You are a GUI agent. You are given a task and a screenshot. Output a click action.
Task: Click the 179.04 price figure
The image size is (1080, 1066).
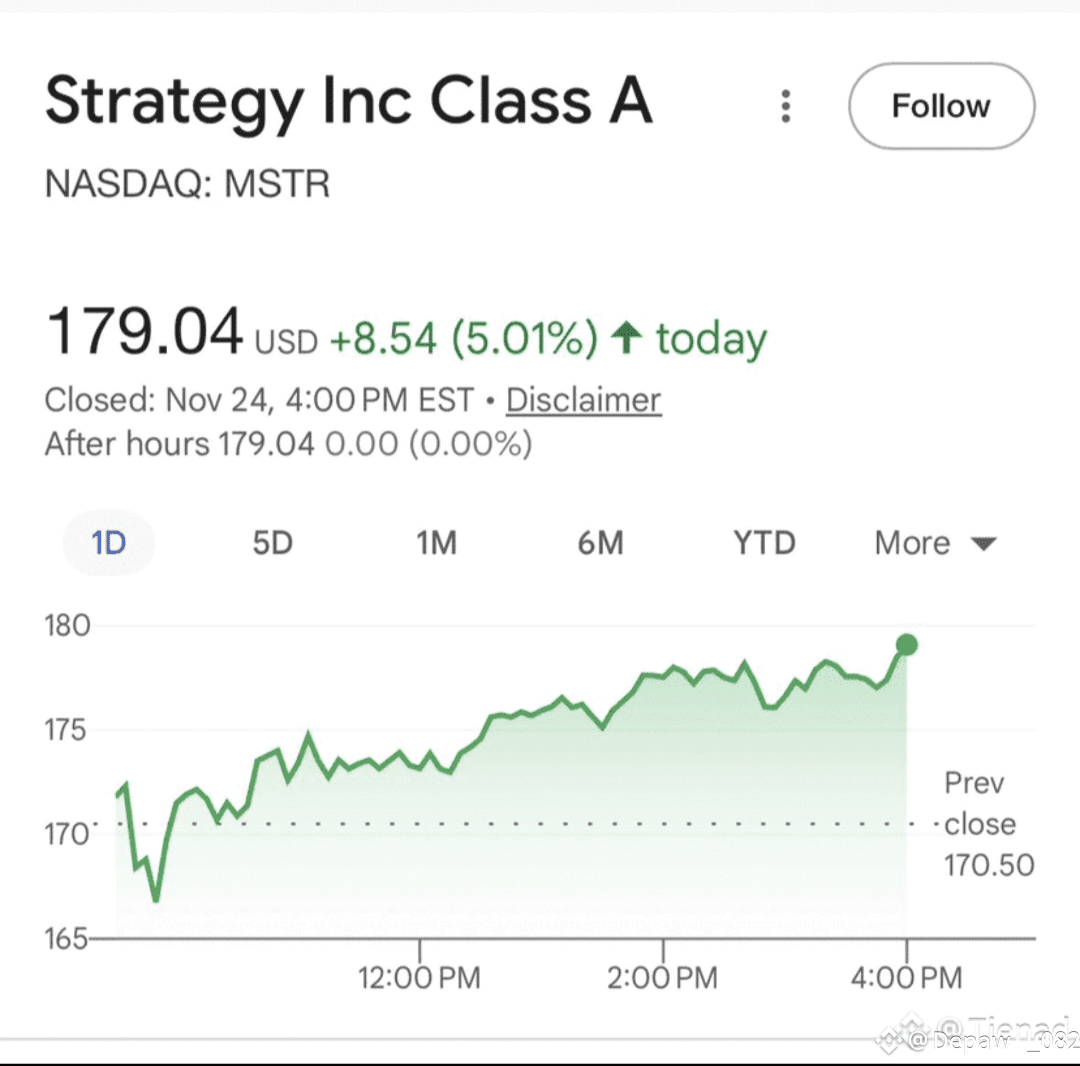[144, 332]
